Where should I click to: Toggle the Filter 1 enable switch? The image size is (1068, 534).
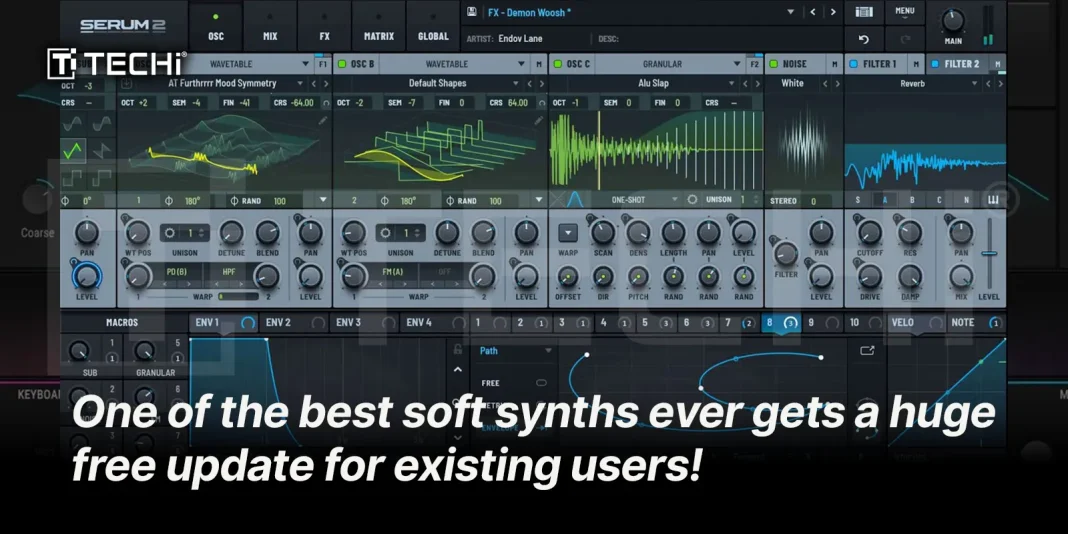pos(853,64)
